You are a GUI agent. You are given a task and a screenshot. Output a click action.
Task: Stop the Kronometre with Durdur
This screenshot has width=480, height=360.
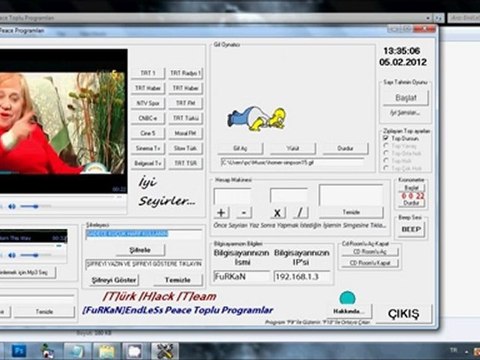[411, 203]
